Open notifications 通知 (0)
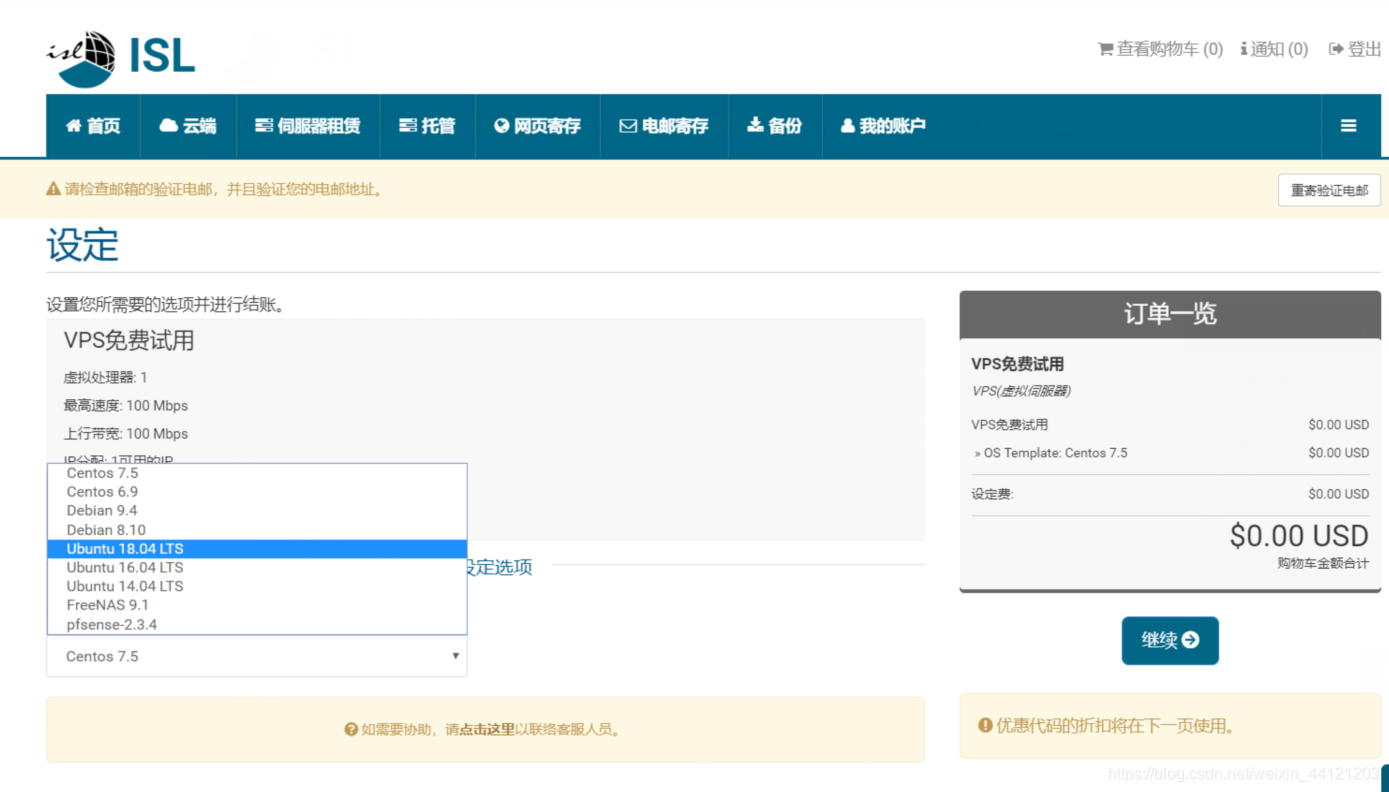Image resolution: width=1389 pixels, height=792 pixels. [1274, 49]
